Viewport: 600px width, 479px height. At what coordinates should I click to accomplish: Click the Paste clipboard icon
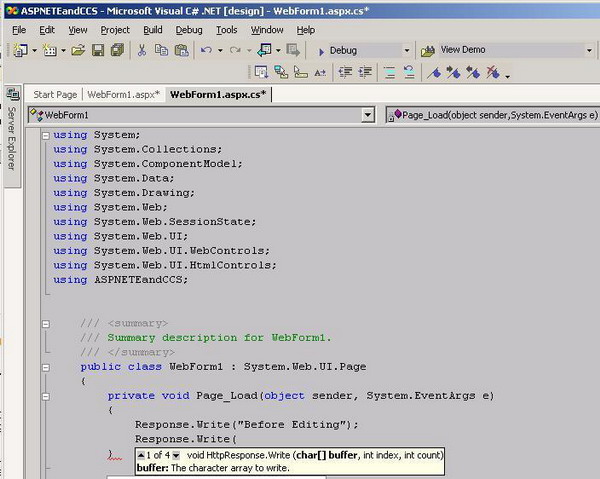coord(182,50)
